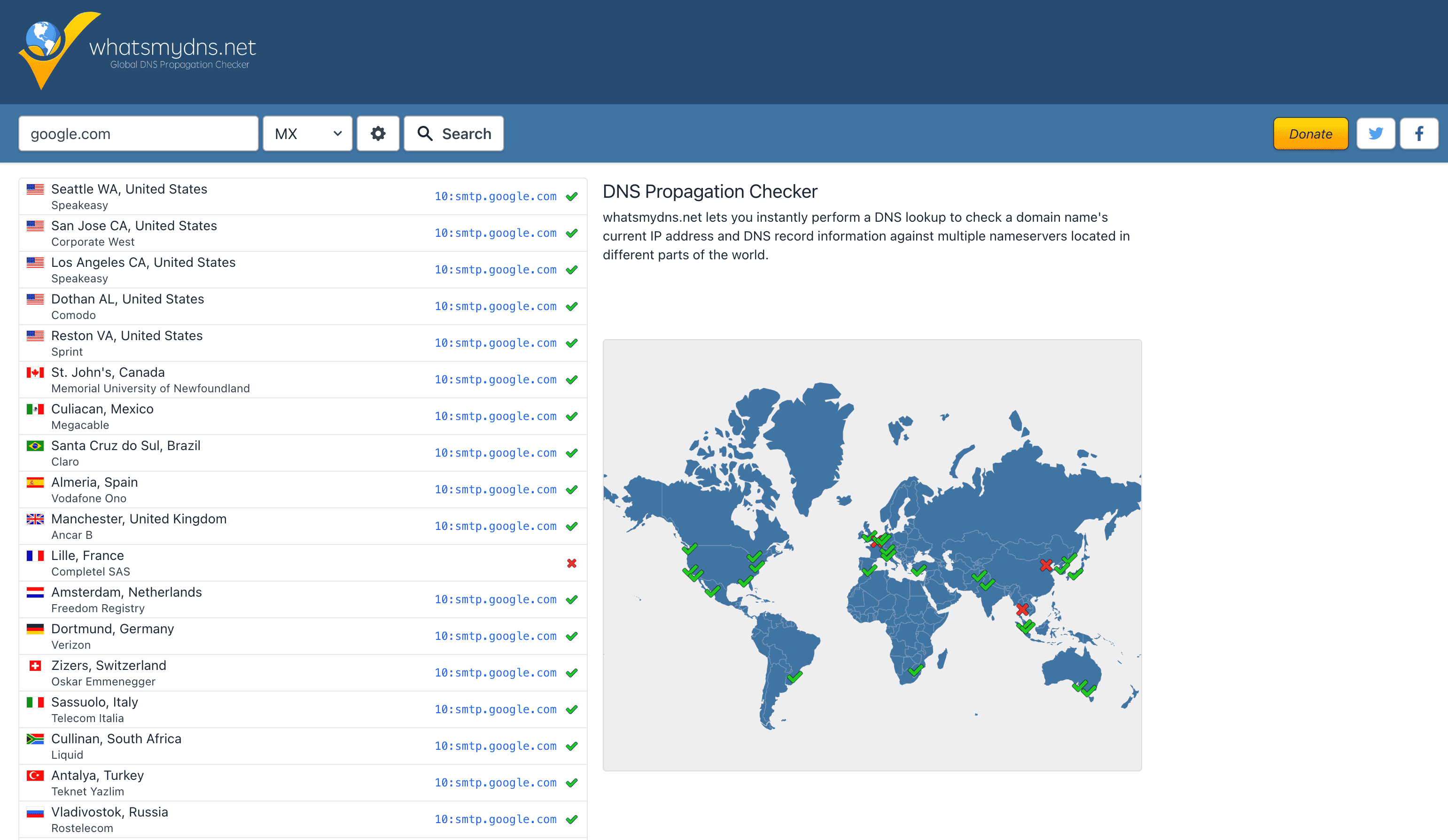The image size is (1448, 840).
Task: Open Antalya, Turkey result 10:smtp.google.com
Action: pyautogui.click(x=495, y=783)
